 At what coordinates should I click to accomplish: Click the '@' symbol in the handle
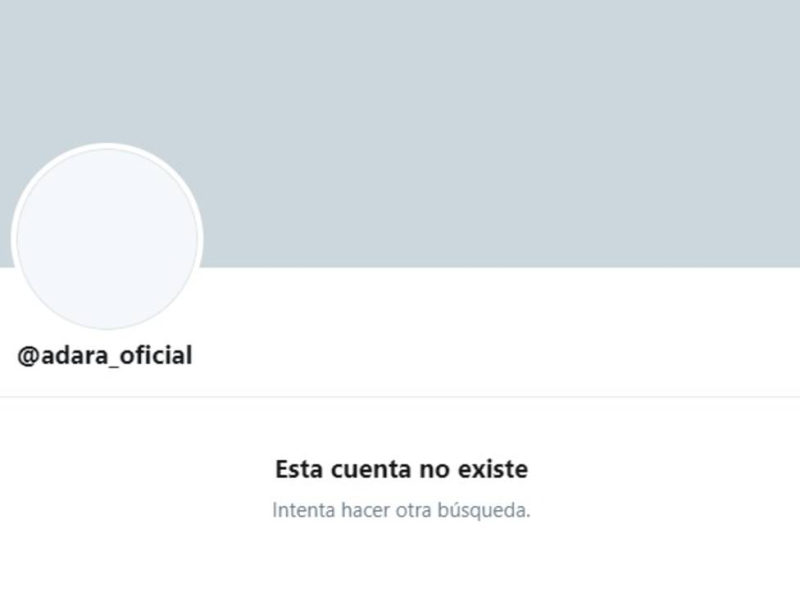click(28, 356)
